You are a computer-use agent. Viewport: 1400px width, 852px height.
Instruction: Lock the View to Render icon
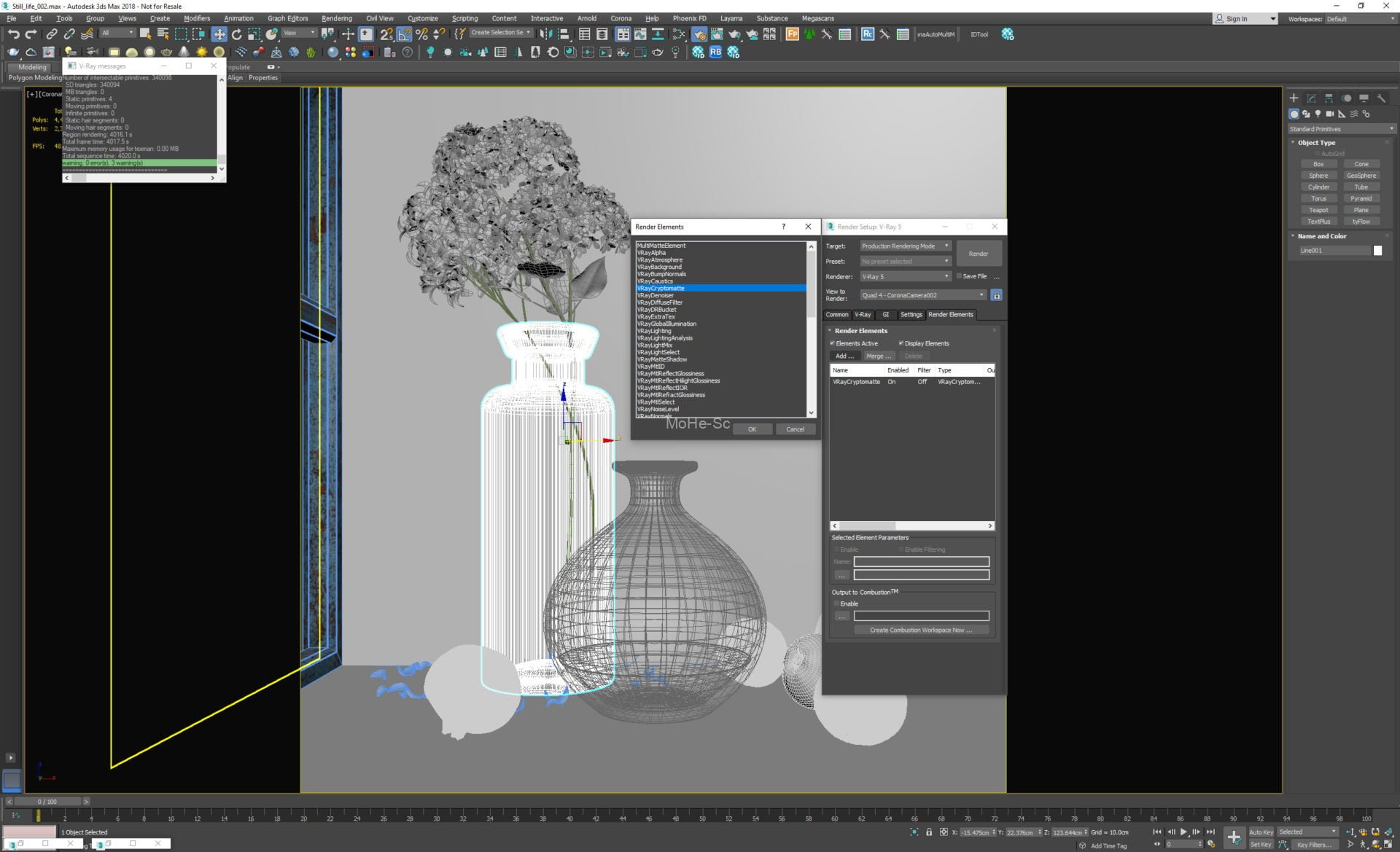996,295
